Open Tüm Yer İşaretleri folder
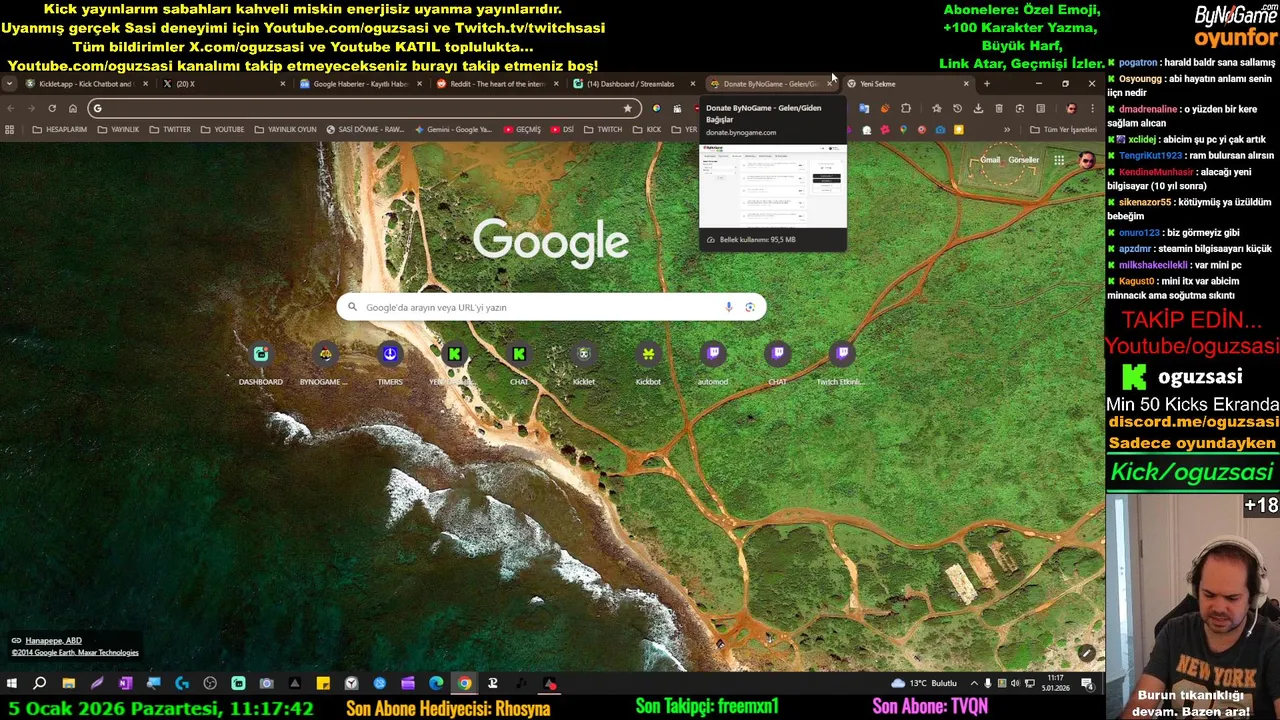This screenshot has width=1280, height=720. [1063, 129]
